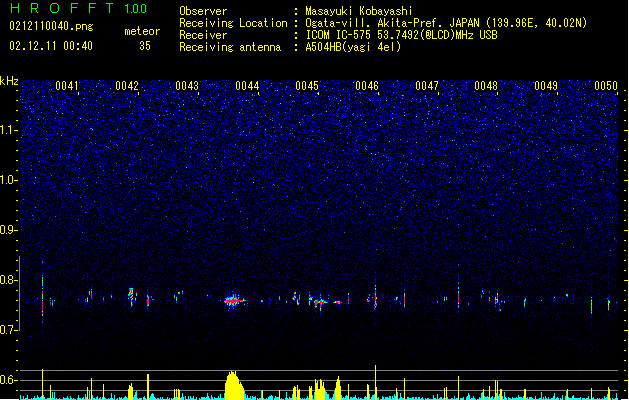Click the Receiver label
Screen dimensions: 629x400
203,35
